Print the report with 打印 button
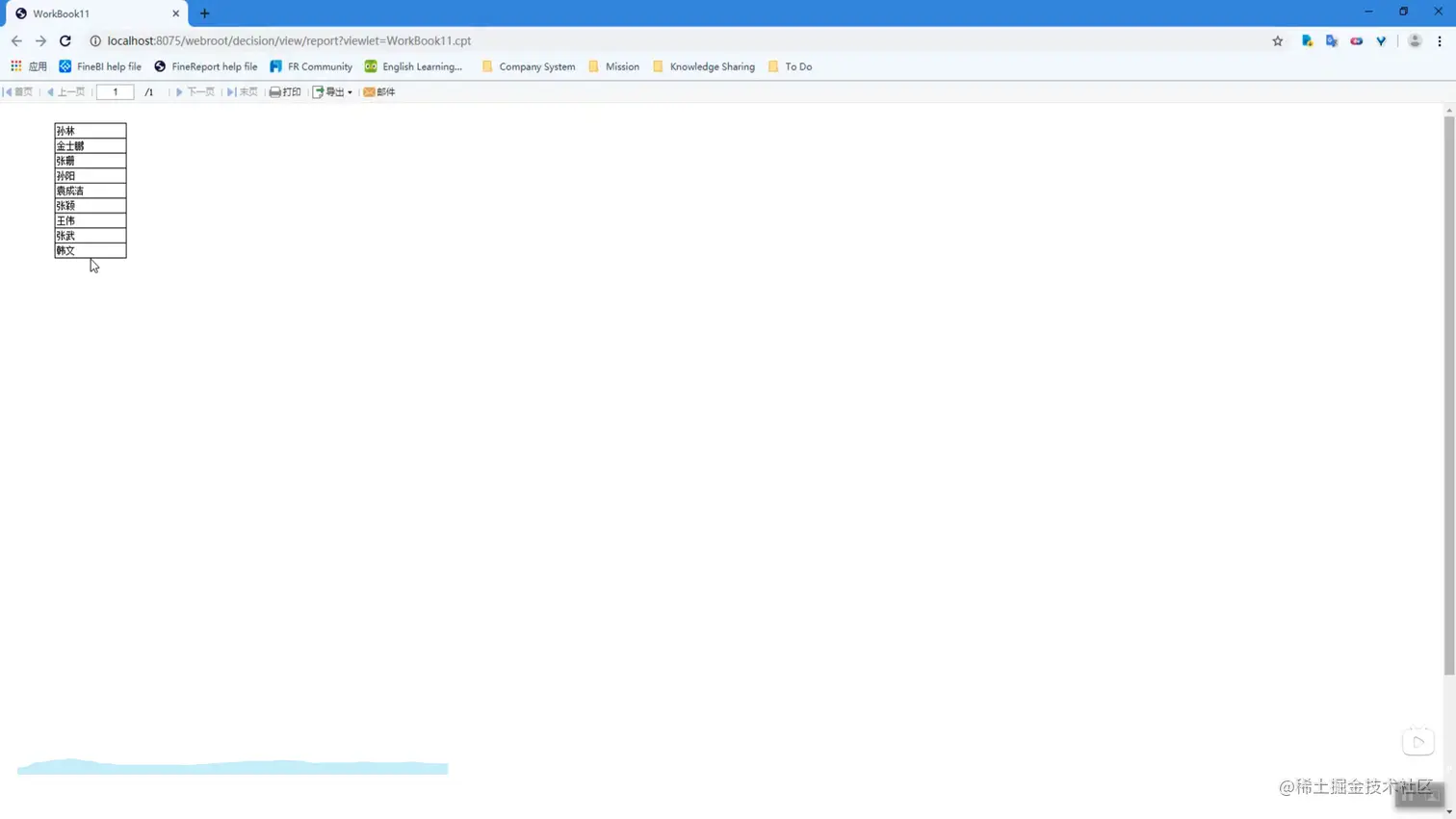1456x819 pixels. click(x=285, y=92)
